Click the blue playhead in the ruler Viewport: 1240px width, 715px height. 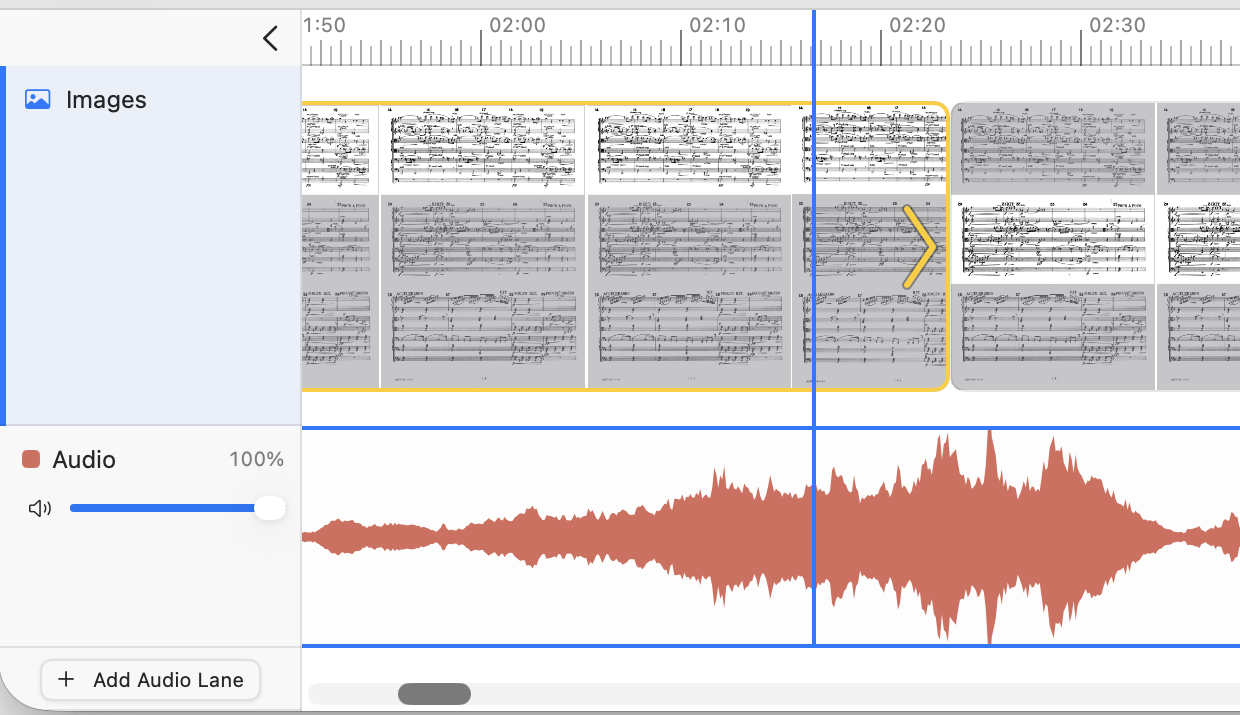[x=814, y=38]
